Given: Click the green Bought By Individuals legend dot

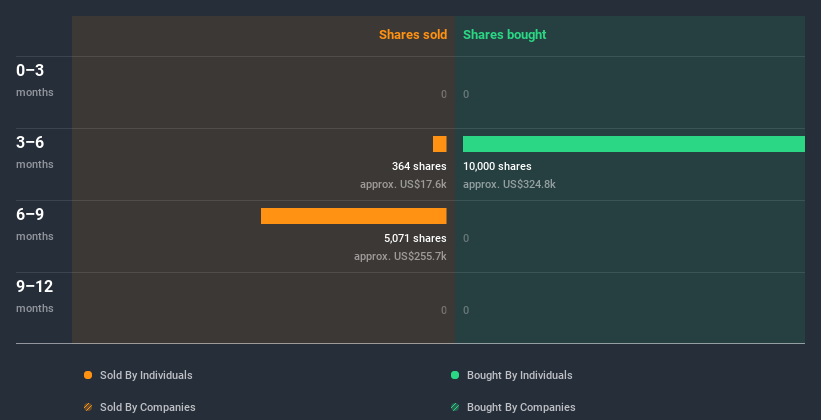Looking at the screenshot, I should point(455,375).
